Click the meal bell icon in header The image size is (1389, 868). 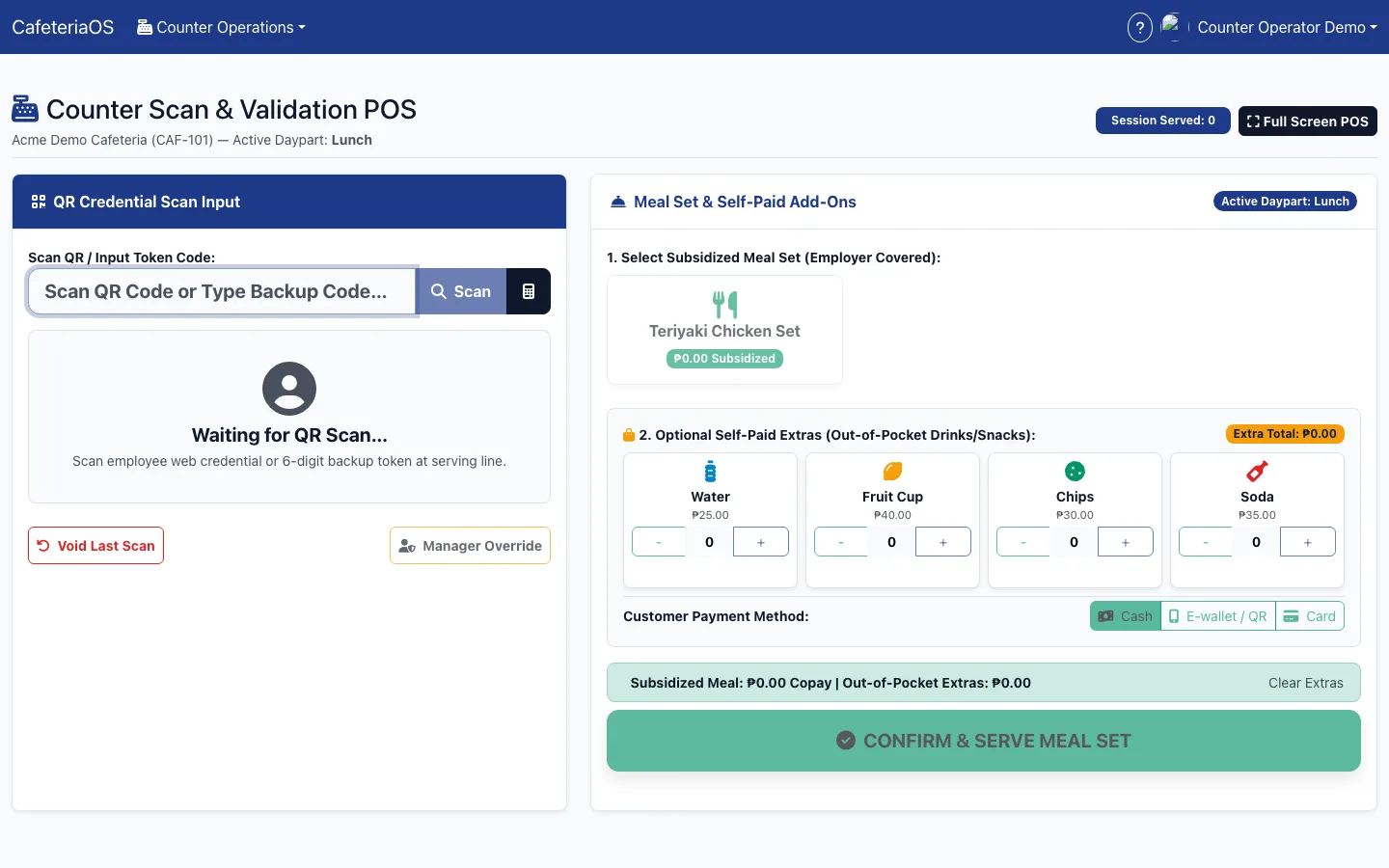618,202
